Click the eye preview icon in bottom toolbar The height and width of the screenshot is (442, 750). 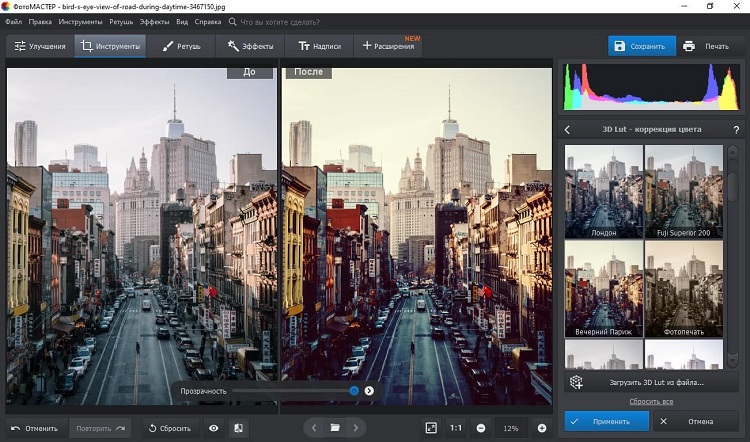point(213,428)
